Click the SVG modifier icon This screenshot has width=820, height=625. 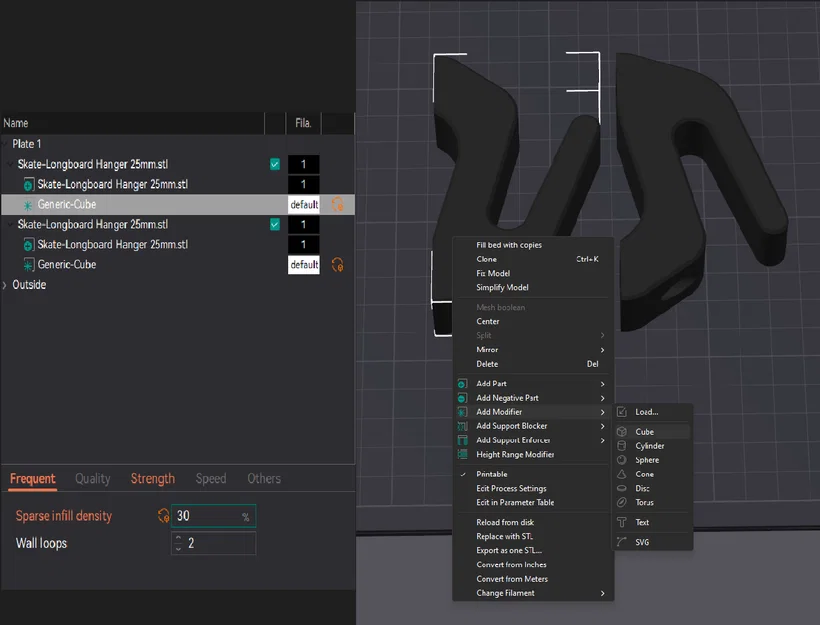[622, 542]
